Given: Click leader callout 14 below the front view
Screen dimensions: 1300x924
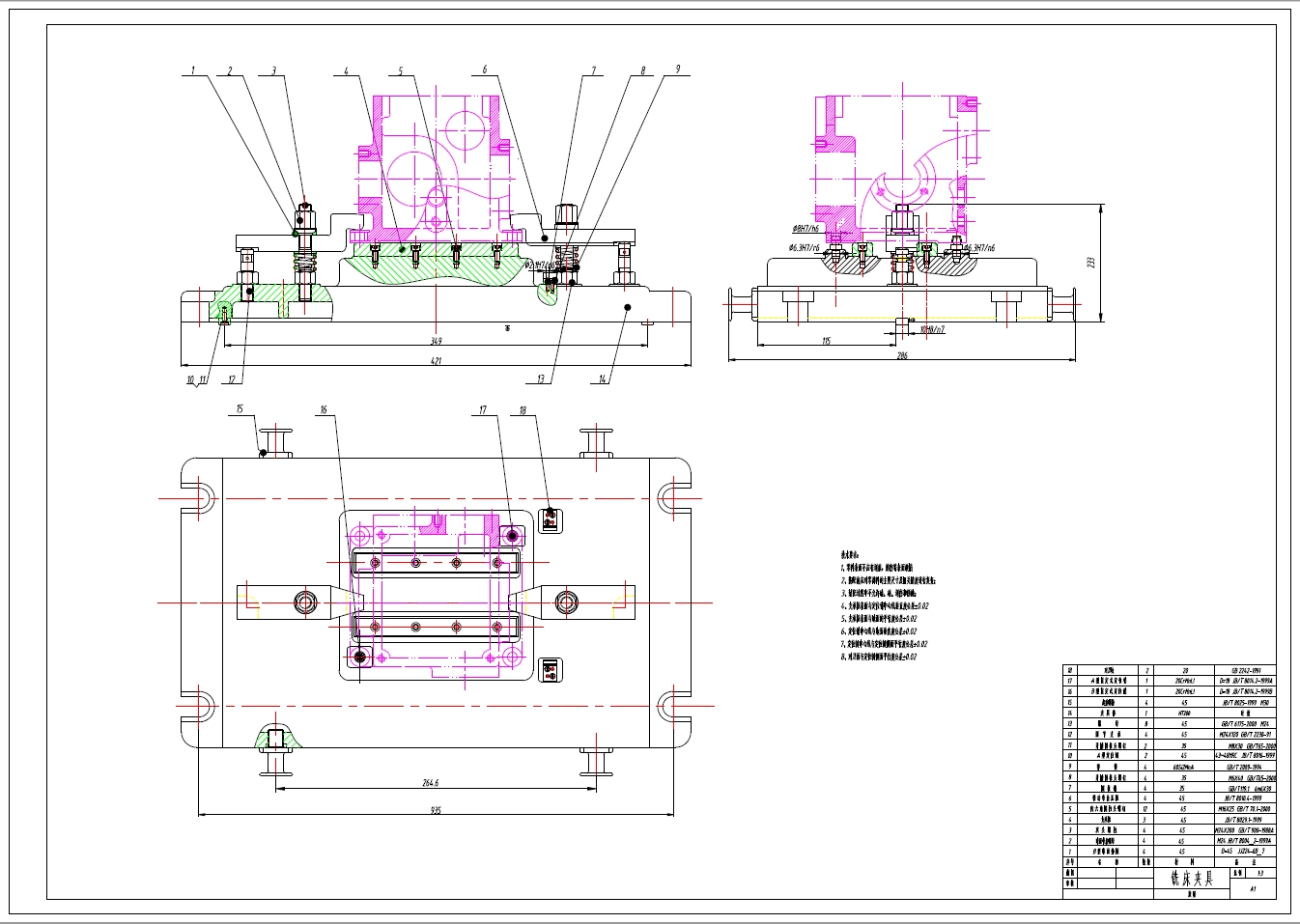Looking at the screenshot, I should click(x=603, y=379).
